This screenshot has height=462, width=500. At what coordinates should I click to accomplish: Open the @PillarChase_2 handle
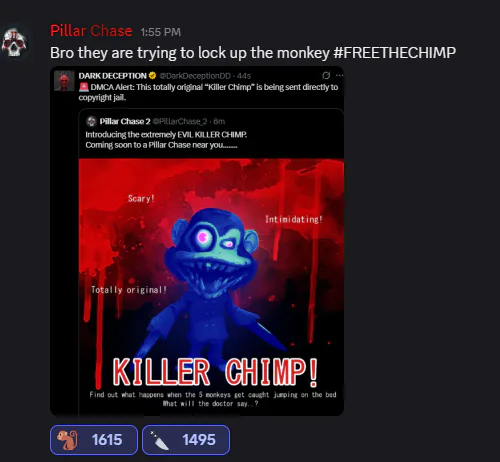180,121
